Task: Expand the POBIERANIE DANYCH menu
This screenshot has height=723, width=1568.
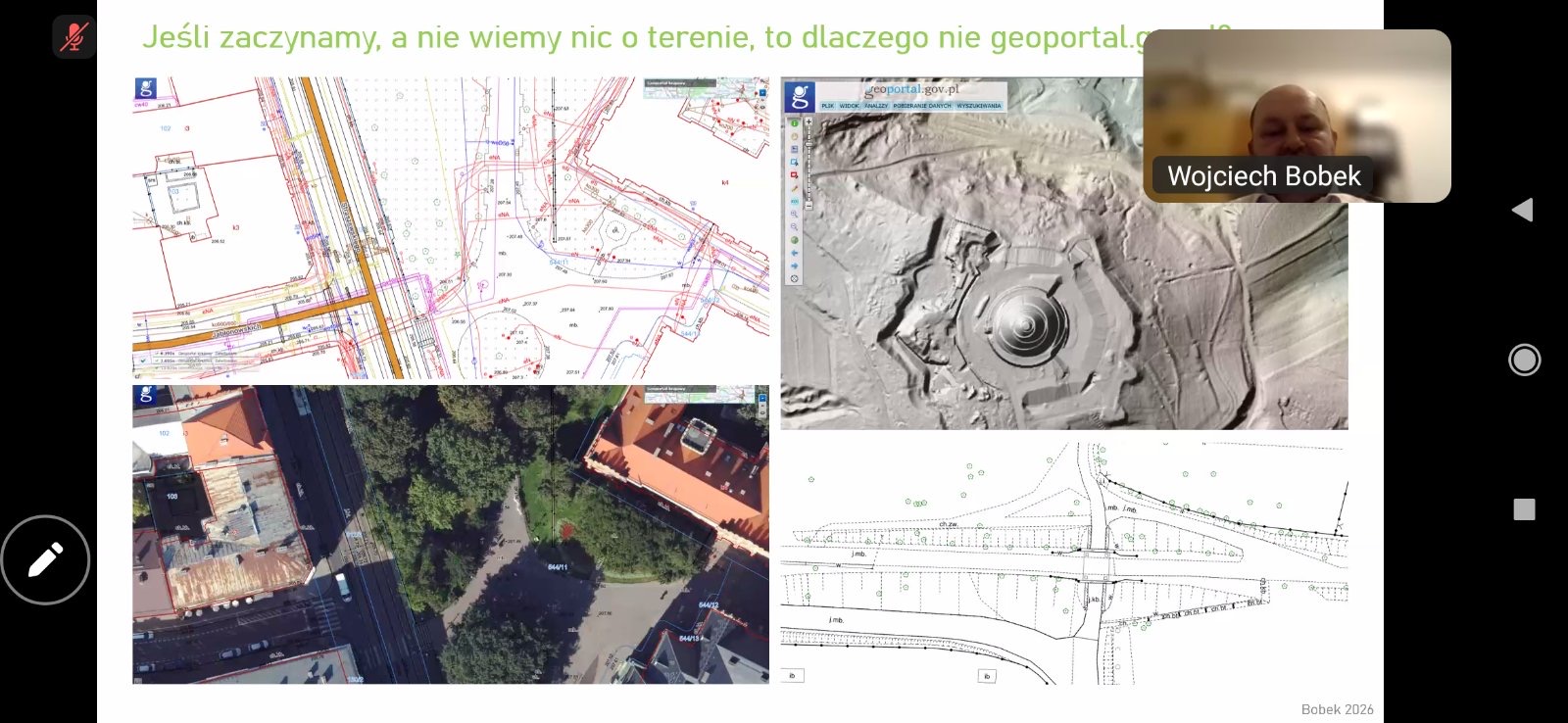Action: [922, 106]
